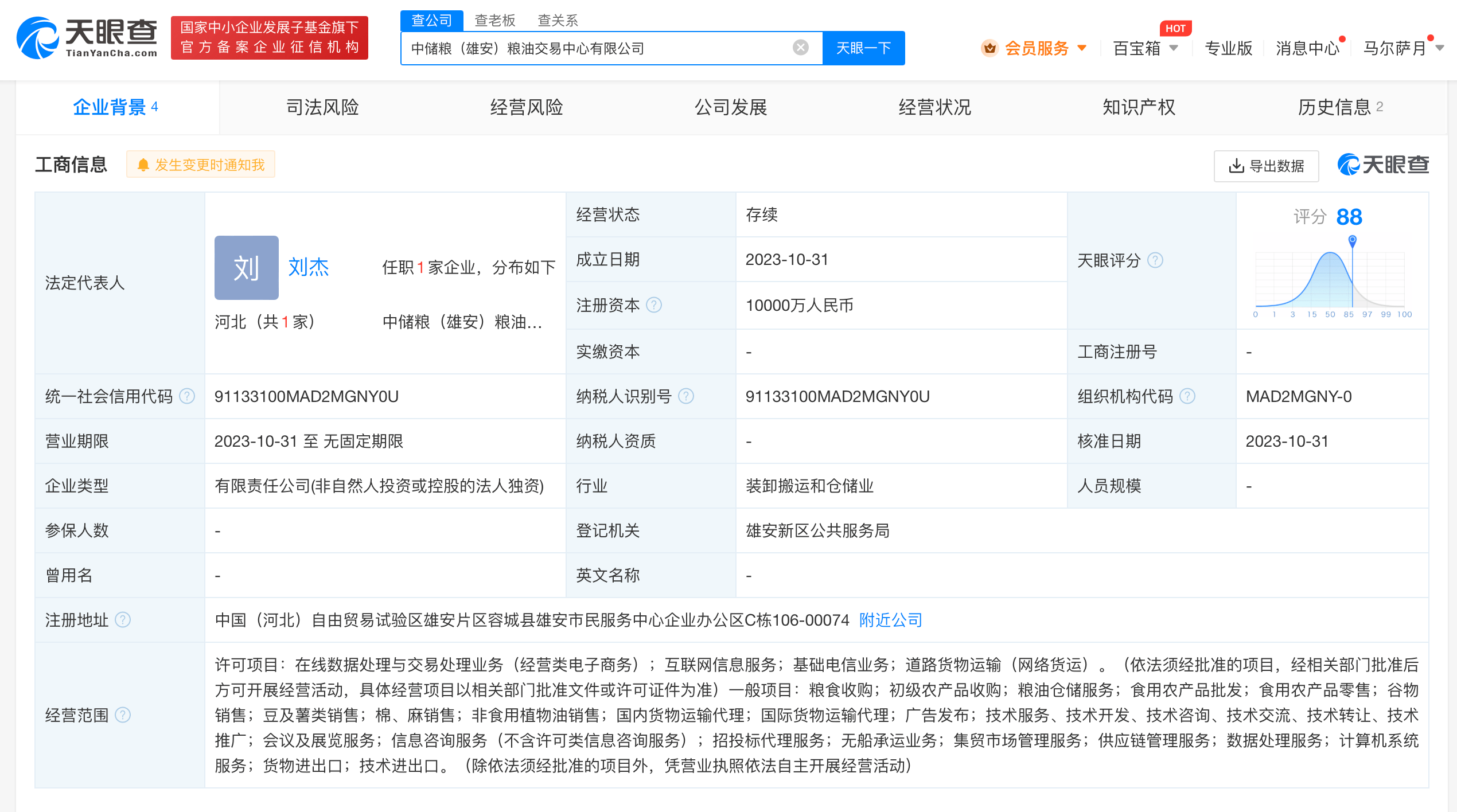
Task: Clear the search box with the X icon
Action: click(801, 48)
